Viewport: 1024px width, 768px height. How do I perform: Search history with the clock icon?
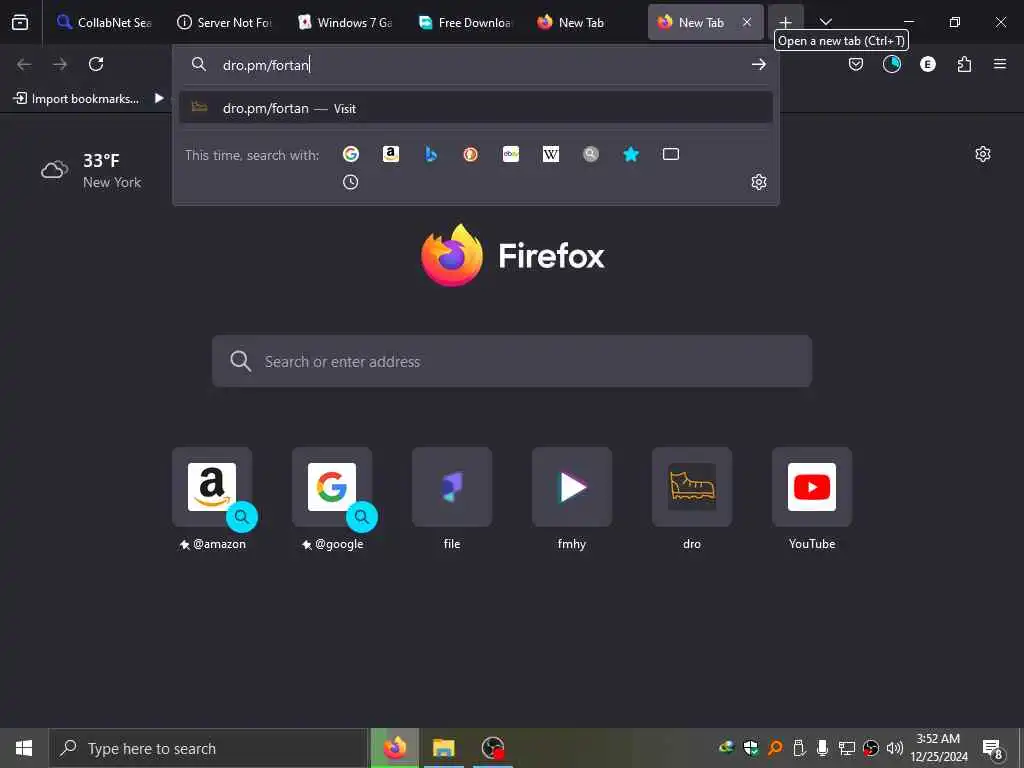pyautogui.click(x=351, y=182)
